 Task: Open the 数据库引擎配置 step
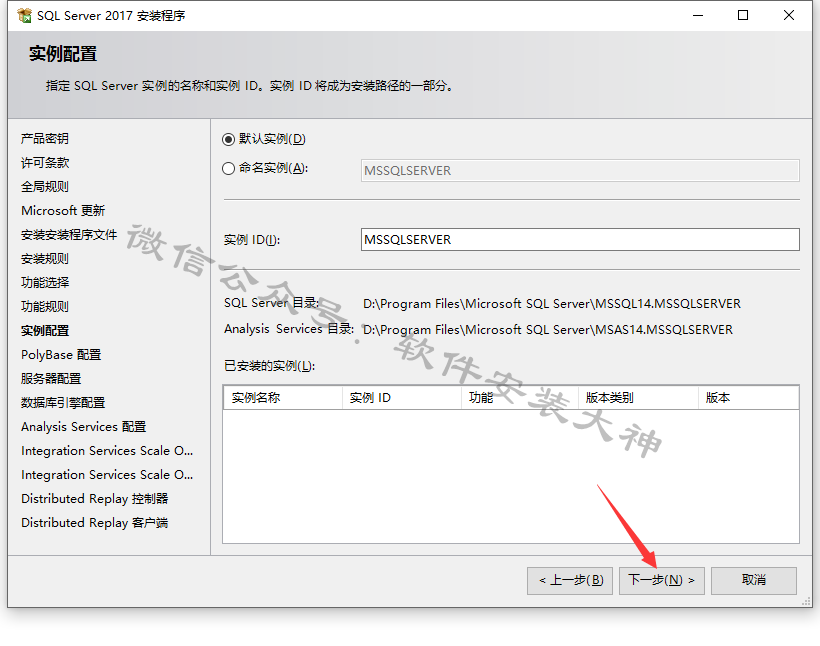click(x=63, y=403)
